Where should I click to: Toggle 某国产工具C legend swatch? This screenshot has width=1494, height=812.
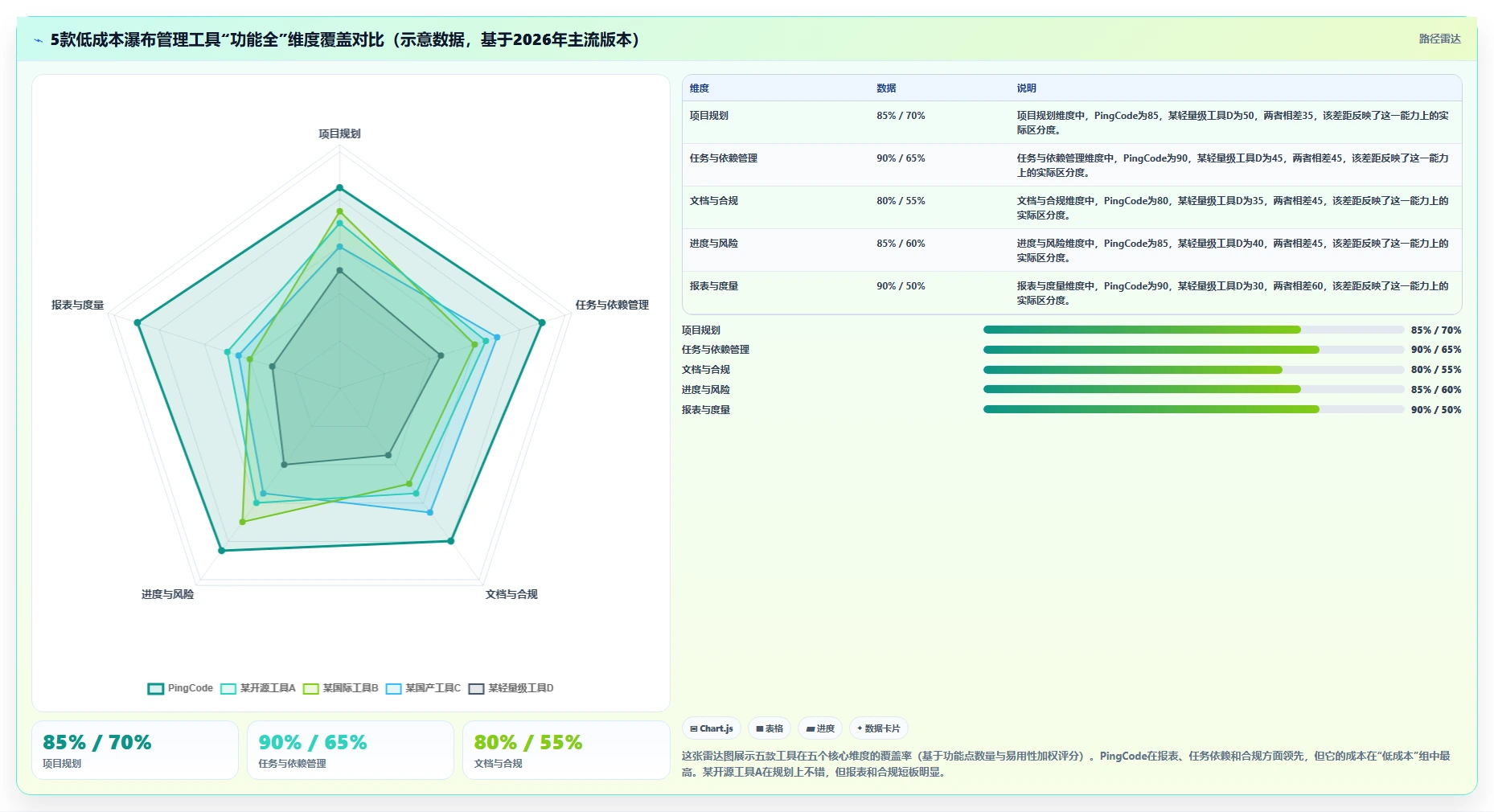pos(394,688)
